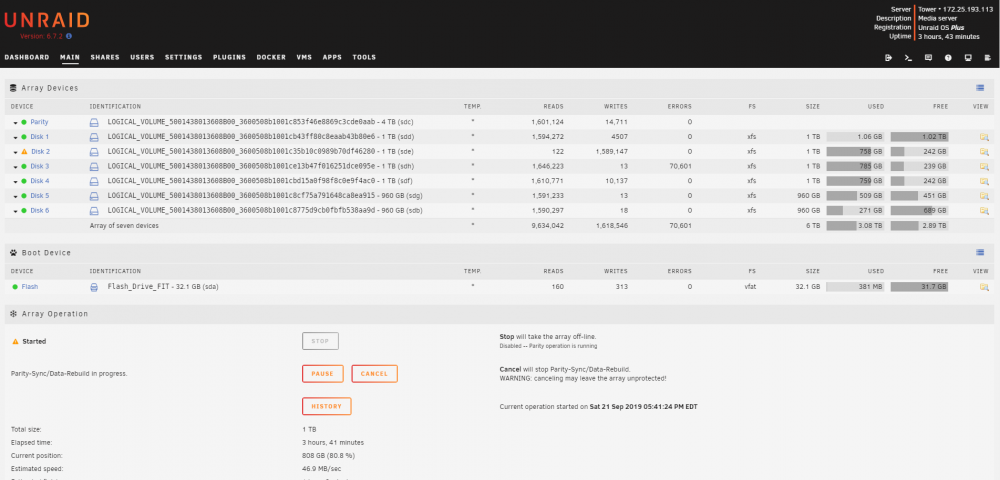Screen dimensions: 1000x480
Task: Open the Users menu
Action: (142, 57)
